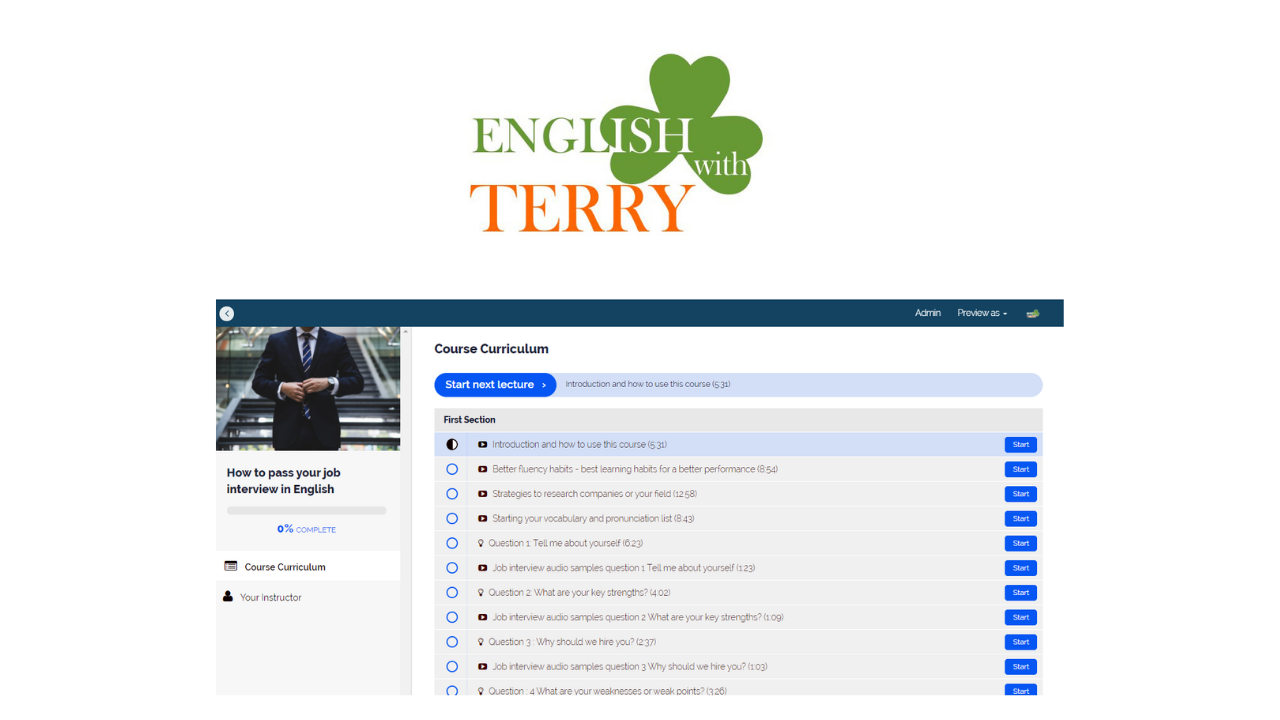Click the English with Terry logo

coord(616,144)
